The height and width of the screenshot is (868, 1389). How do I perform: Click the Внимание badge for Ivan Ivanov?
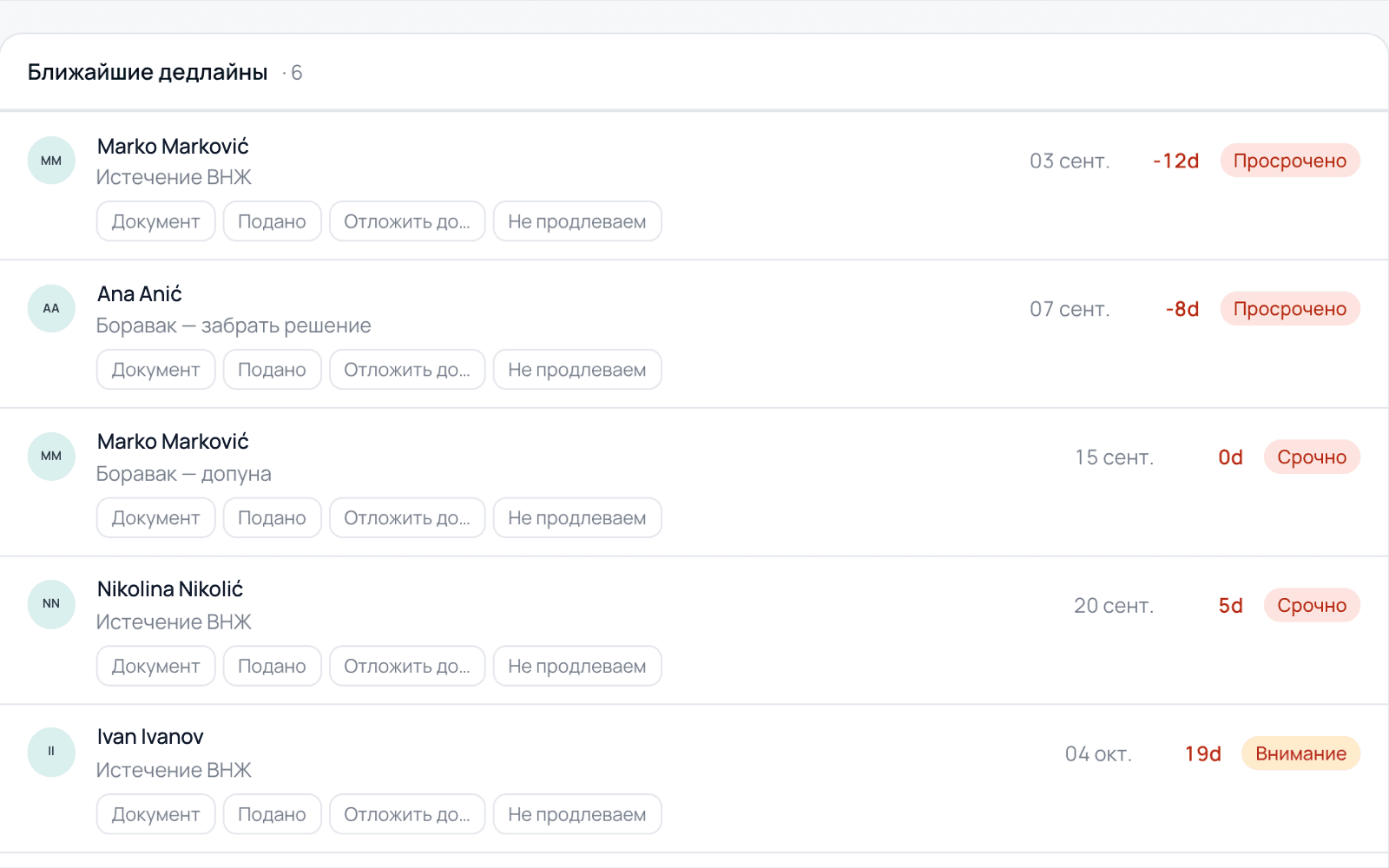(1300, 754)
